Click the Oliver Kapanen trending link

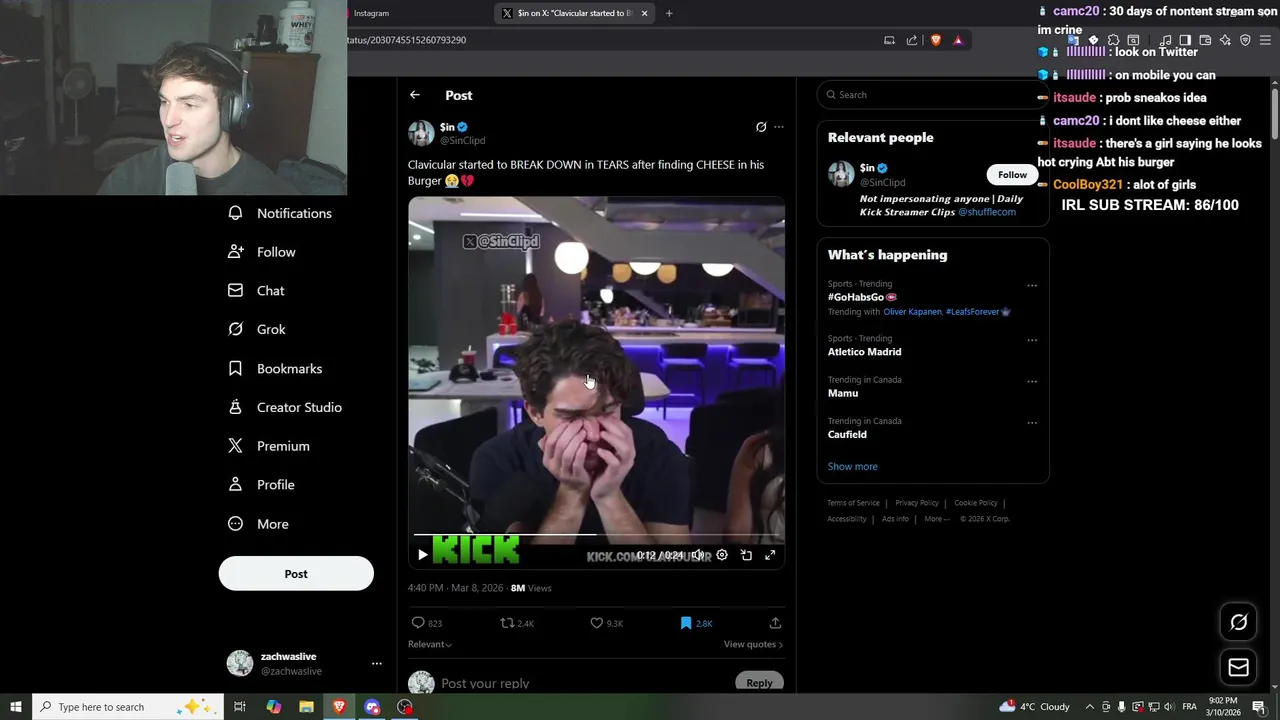tap(912, 312)
